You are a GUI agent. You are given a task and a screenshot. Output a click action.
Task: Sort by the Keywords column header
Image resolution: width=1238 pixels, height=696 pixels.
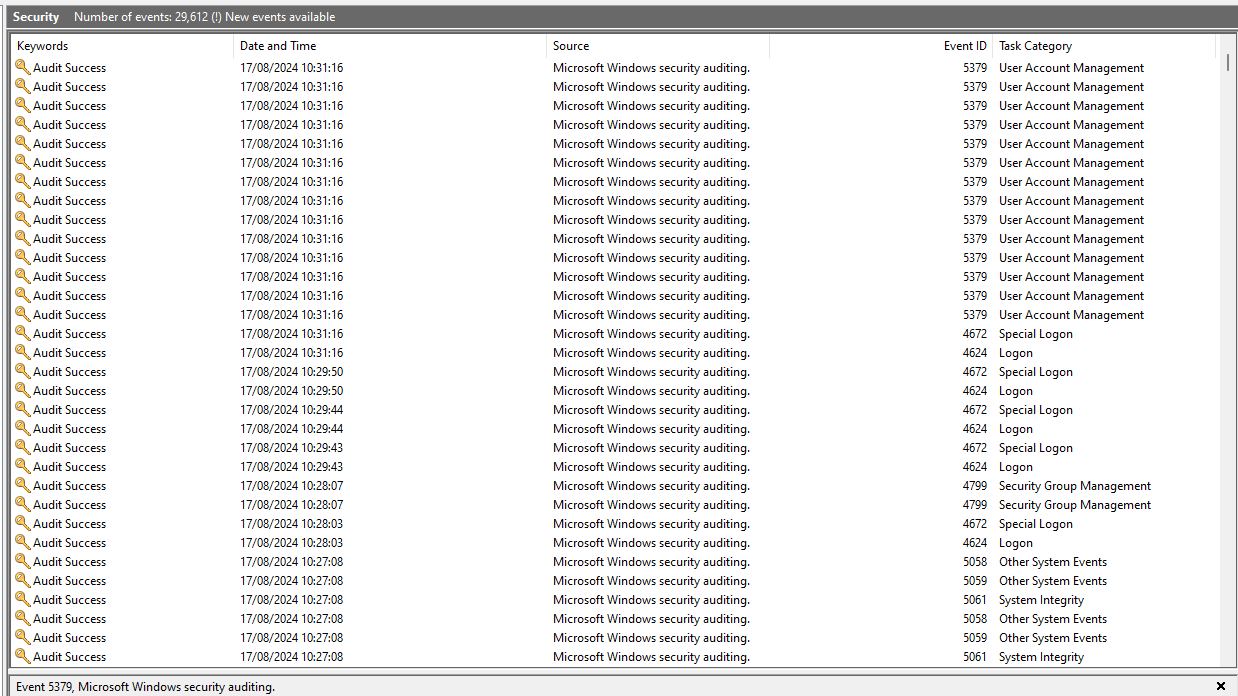pyautogui.click(x=122, y=46)
